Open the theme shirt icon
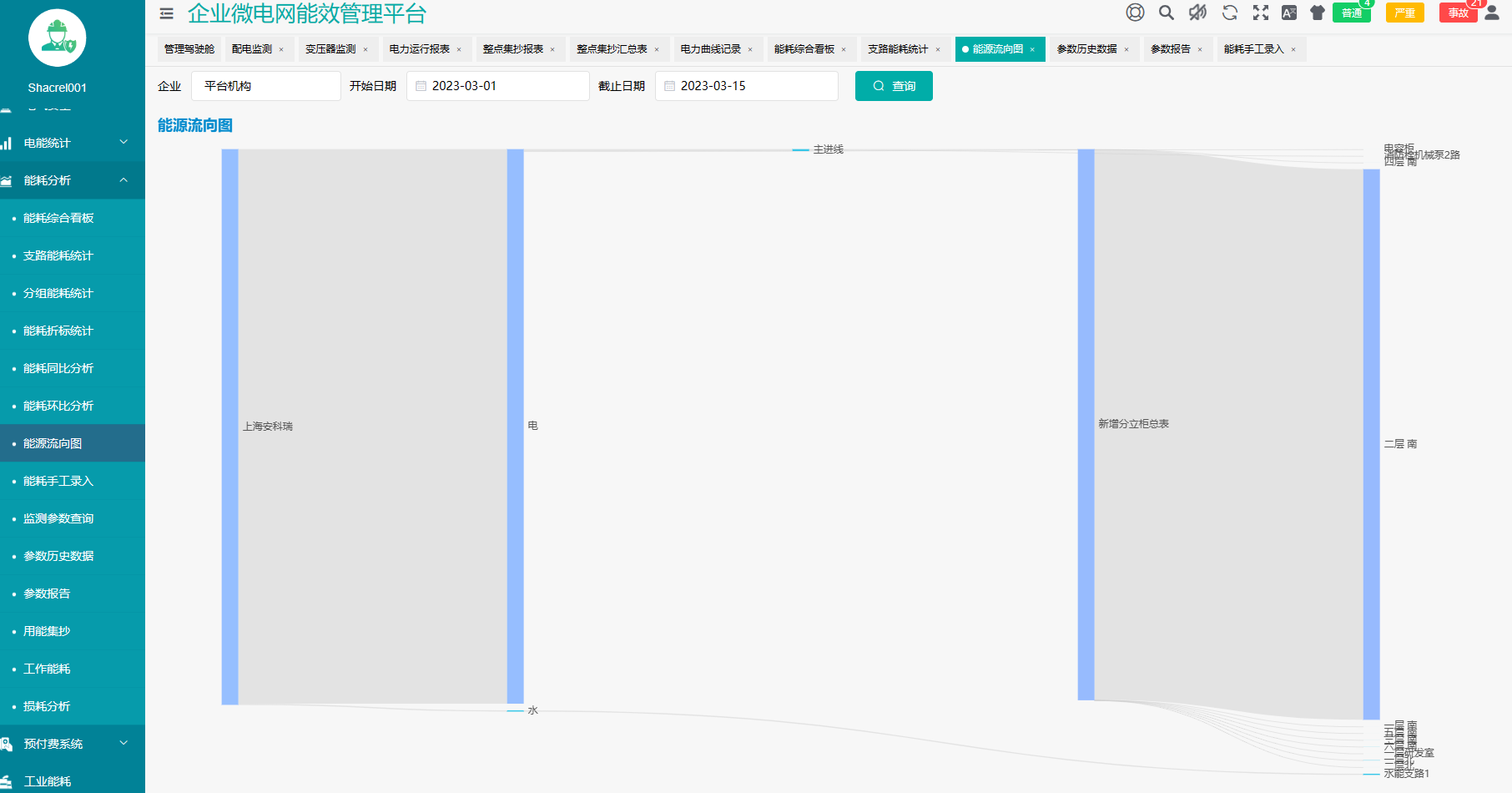 1318,13
